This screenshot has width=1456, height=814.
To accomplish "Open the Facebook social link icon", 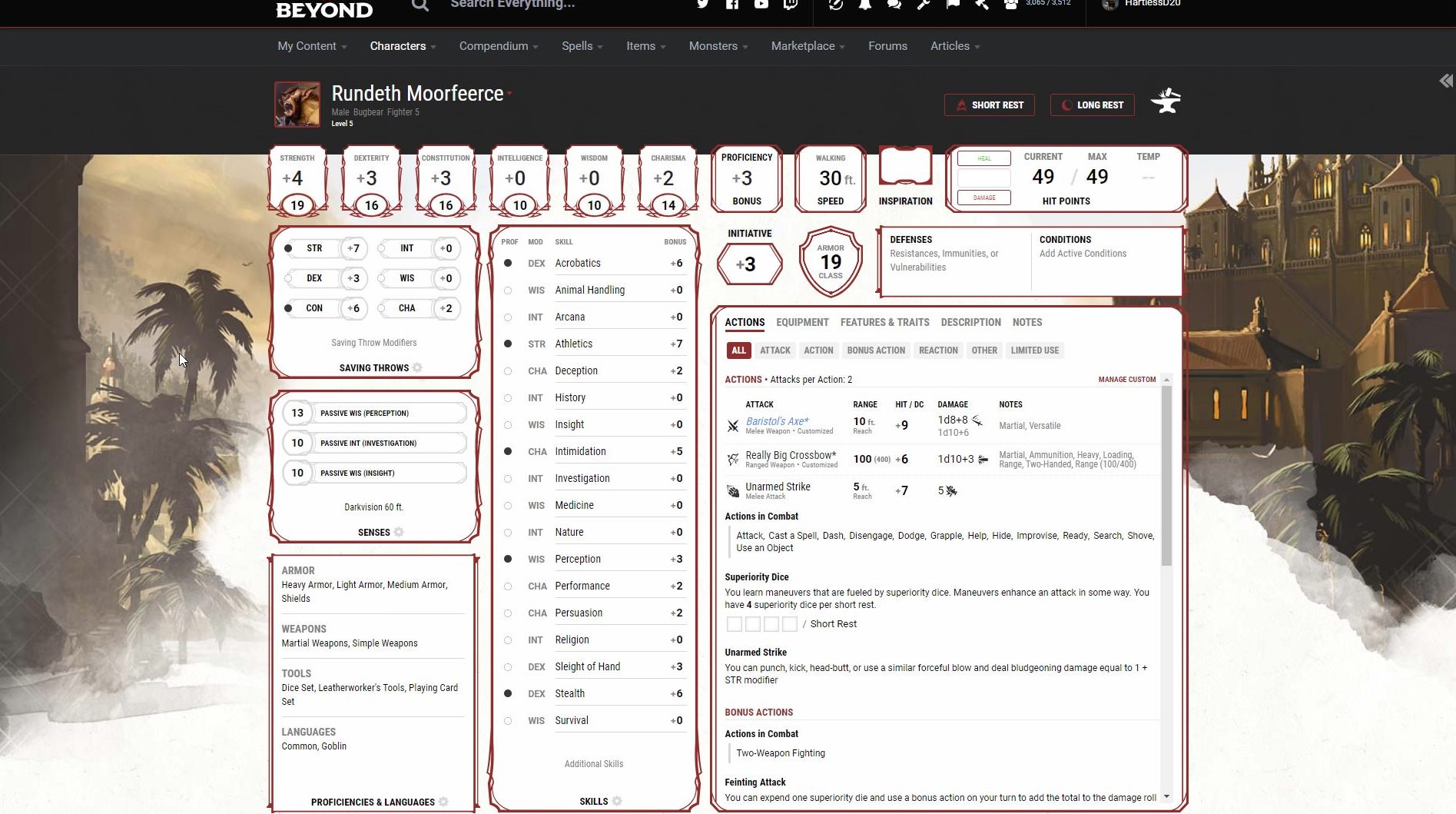I will point(731,4).
